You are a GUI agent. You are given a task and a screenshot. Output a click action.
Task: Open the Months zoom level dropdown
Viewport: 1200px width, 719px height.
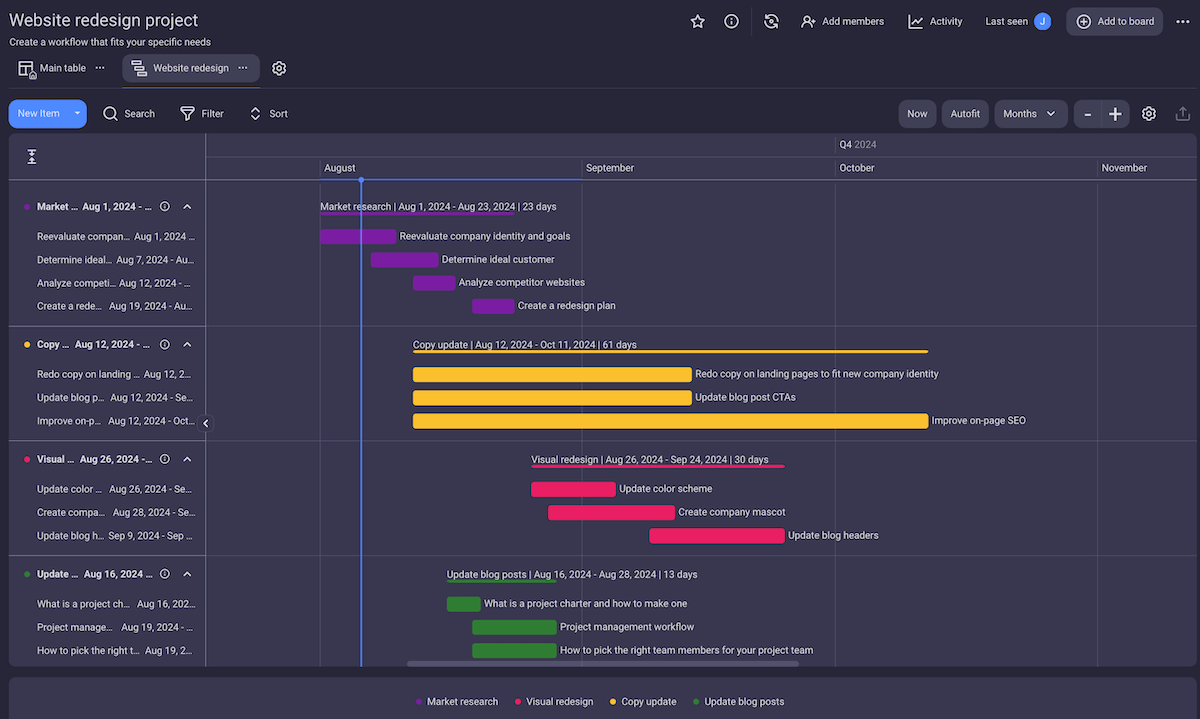point(1030,113)
